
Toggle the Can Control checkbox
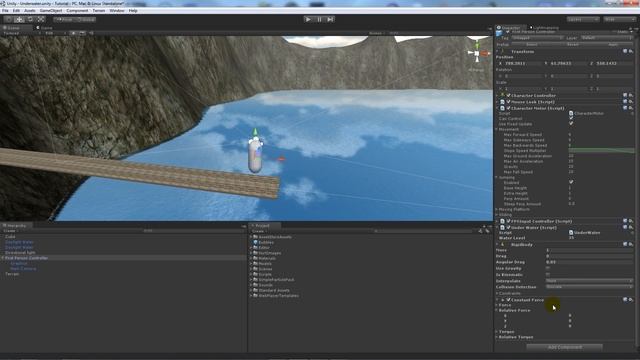tap(571, 118)
